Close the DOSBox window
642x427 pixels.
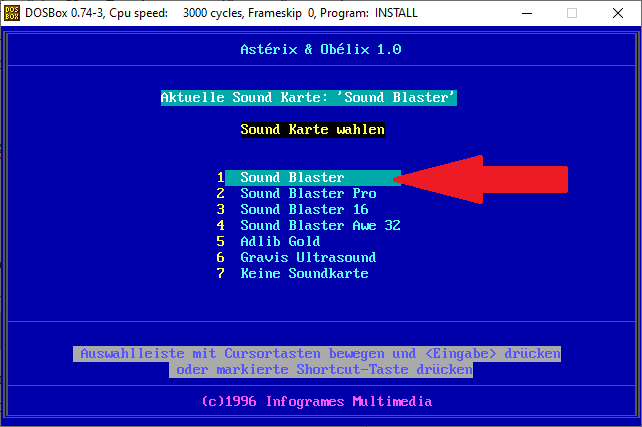click(x=618, y=14)
